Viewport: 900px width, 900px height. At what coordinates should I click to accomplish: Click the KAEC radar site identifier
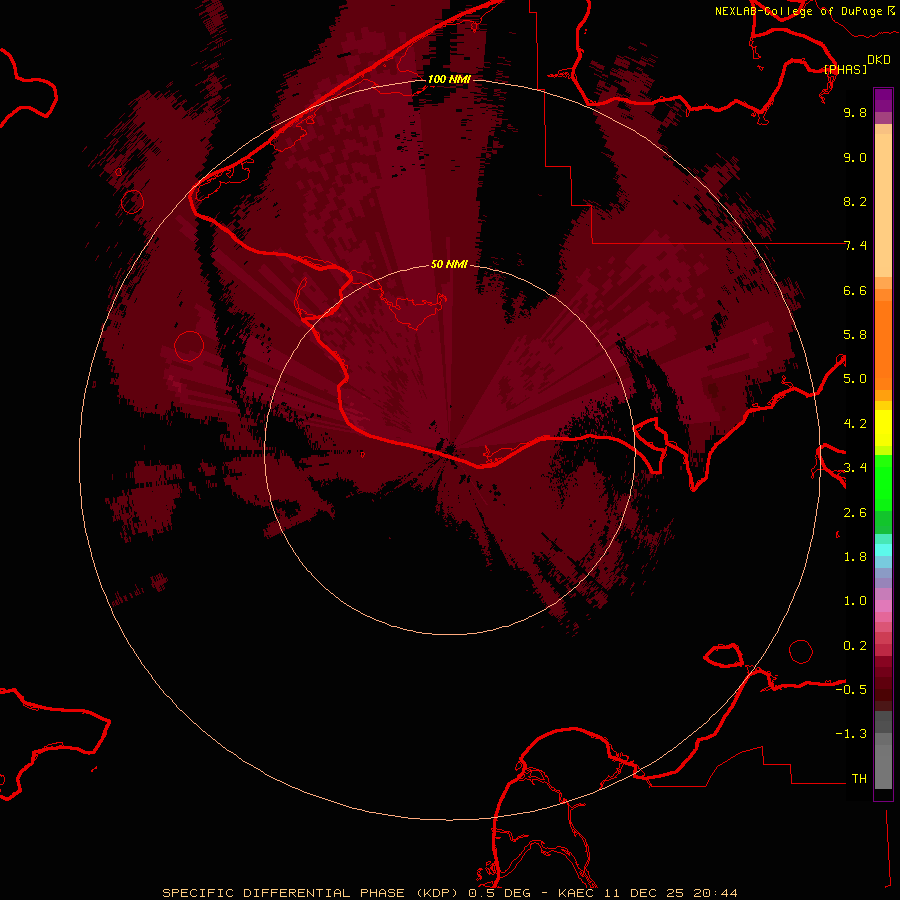(576, 893)
